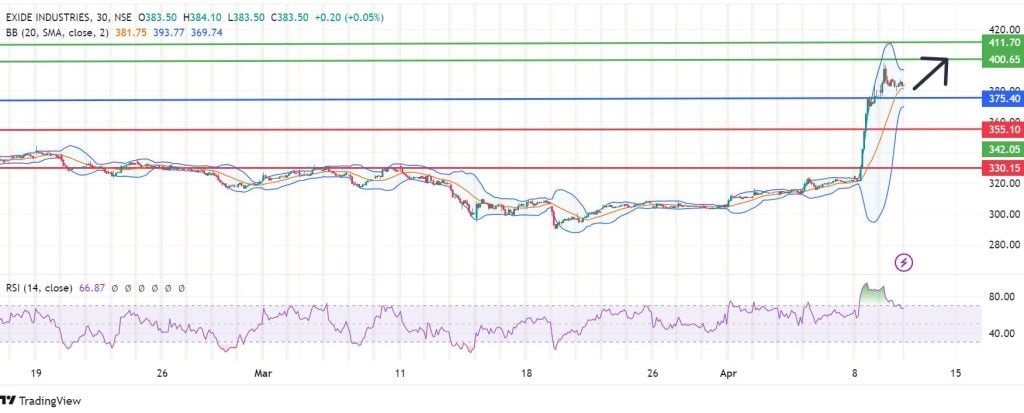Select the 400.65 green price label

(1002, 59)
